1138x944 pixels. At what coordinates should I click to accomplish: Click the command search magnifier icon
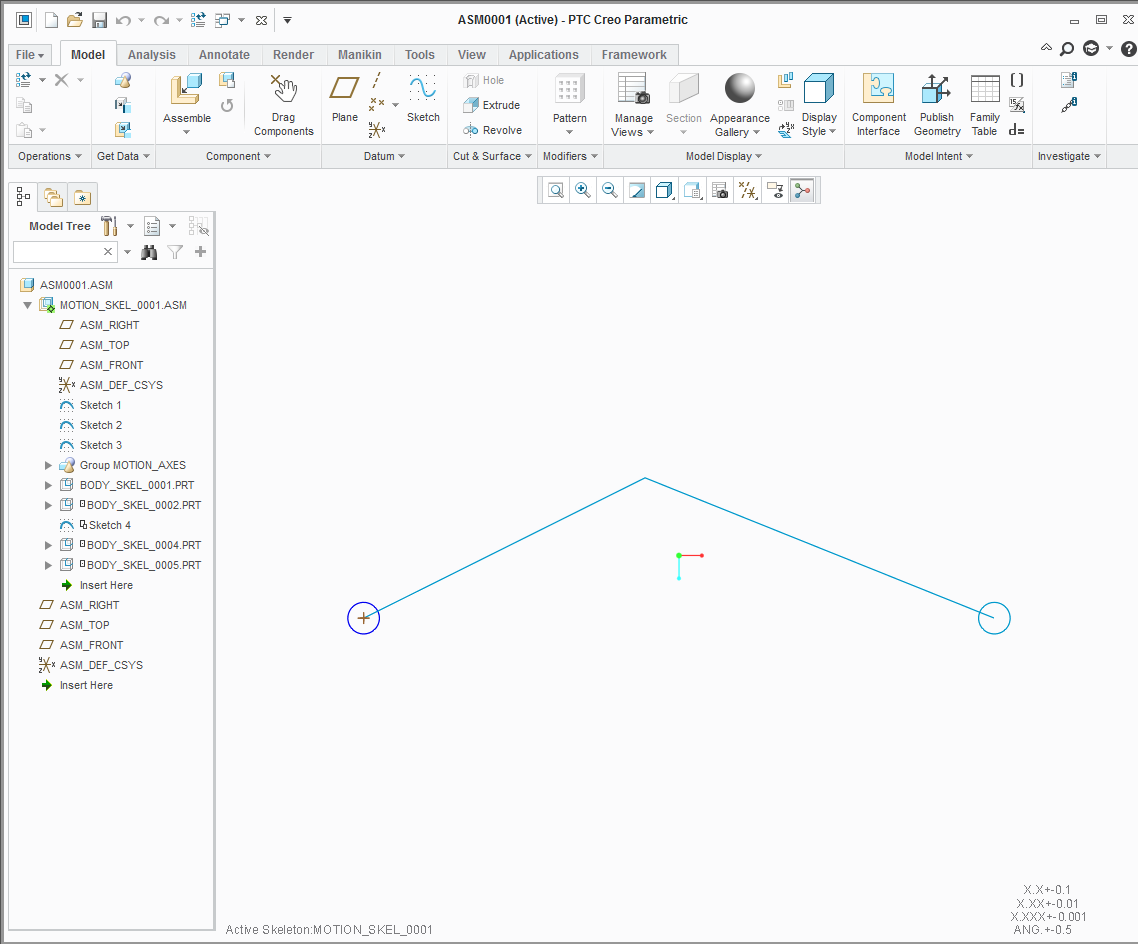click(x=1067, y=49)
